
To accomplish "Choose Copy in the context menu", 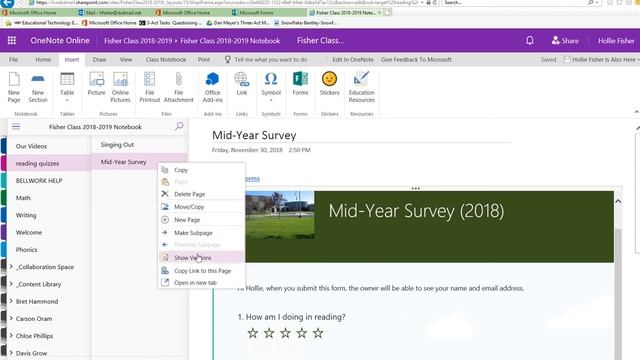I will pyautogui.click(x=202, y=170).
